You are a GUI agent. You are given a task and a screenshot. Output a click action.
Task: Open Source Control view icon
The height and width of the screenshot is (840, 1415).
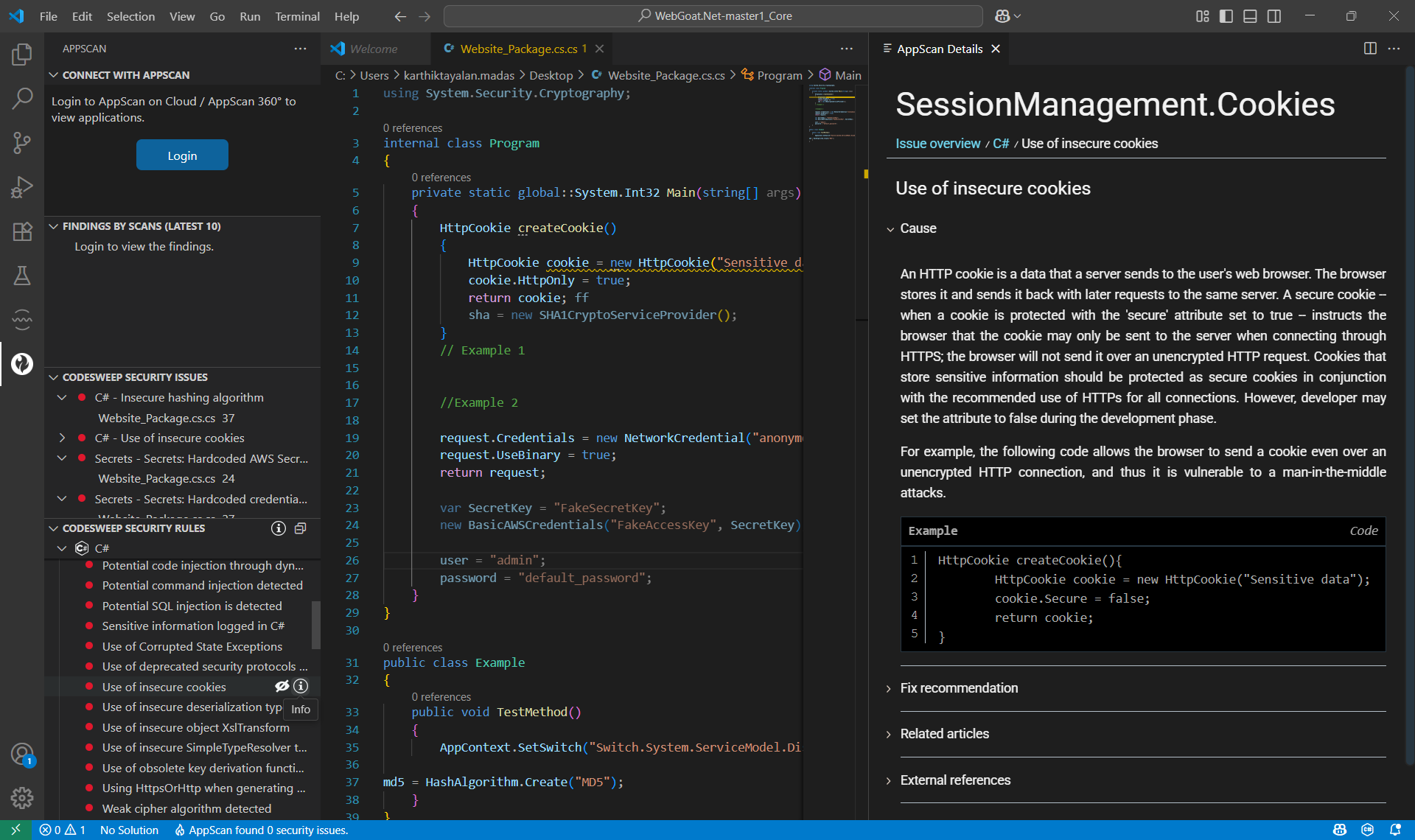coord(22,142)
